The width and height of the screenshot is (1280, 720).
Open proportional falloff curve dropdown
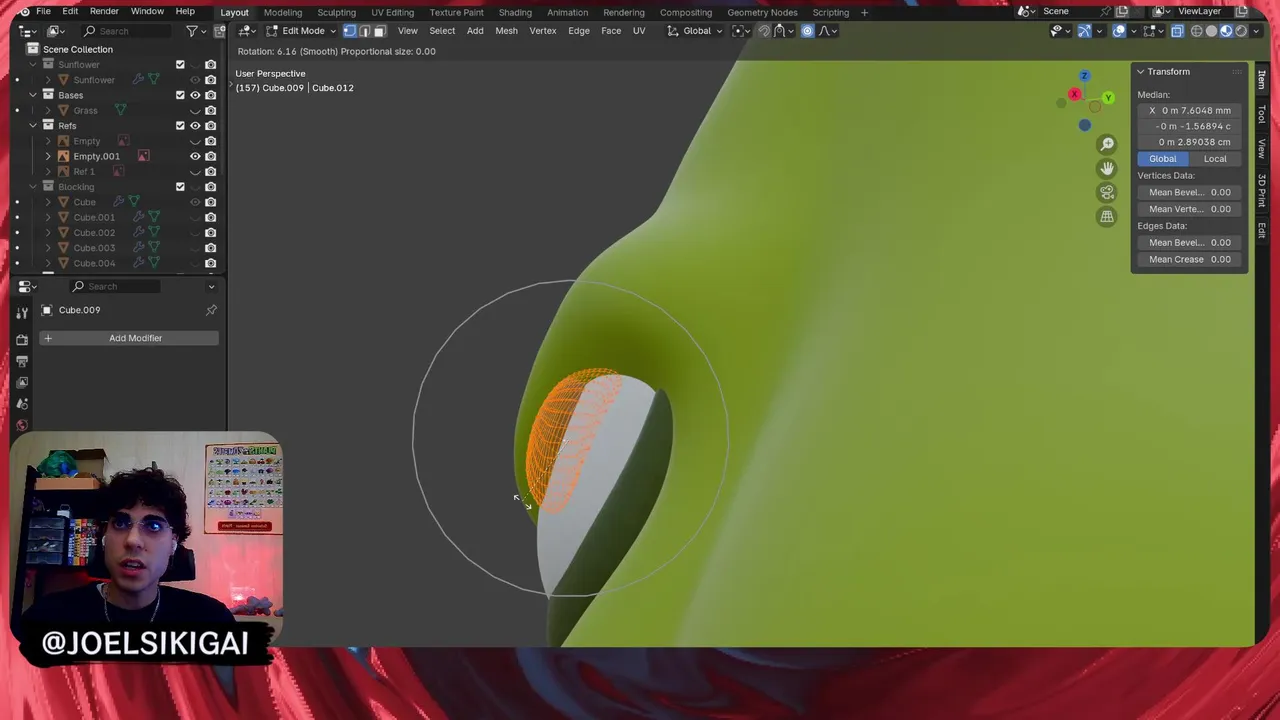(x=827, y=31)
